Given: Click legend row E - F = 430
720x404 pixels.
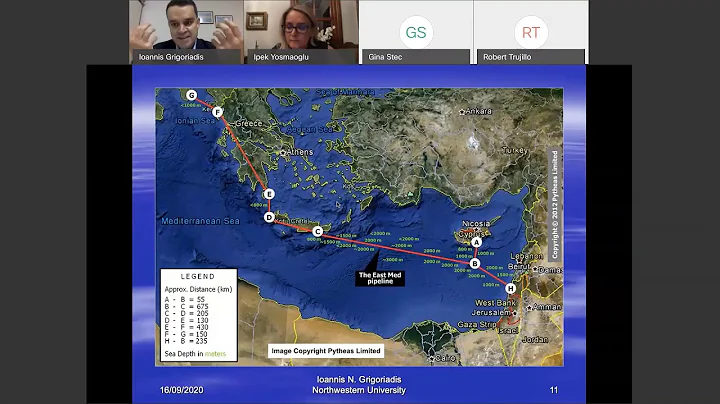Looking at the screenshot, I should (x=186, y=327).
